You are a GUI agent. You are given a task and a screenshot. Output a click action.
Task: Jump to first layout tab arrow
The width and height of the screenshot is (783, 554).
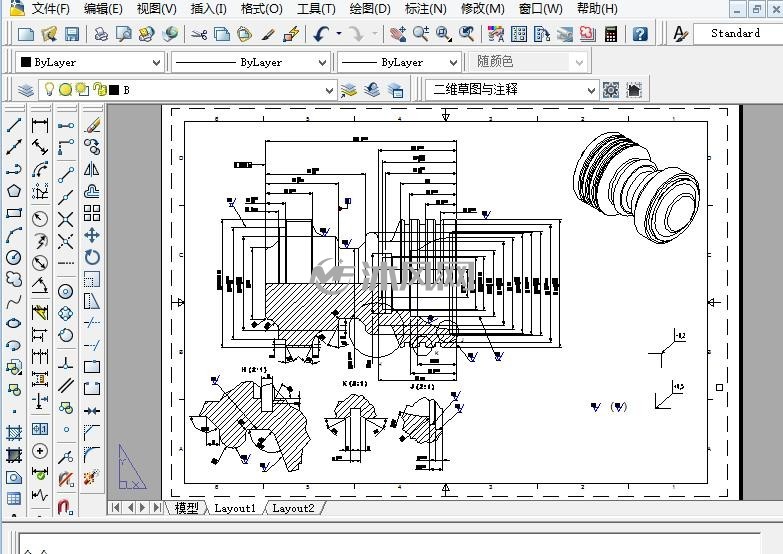116,508
